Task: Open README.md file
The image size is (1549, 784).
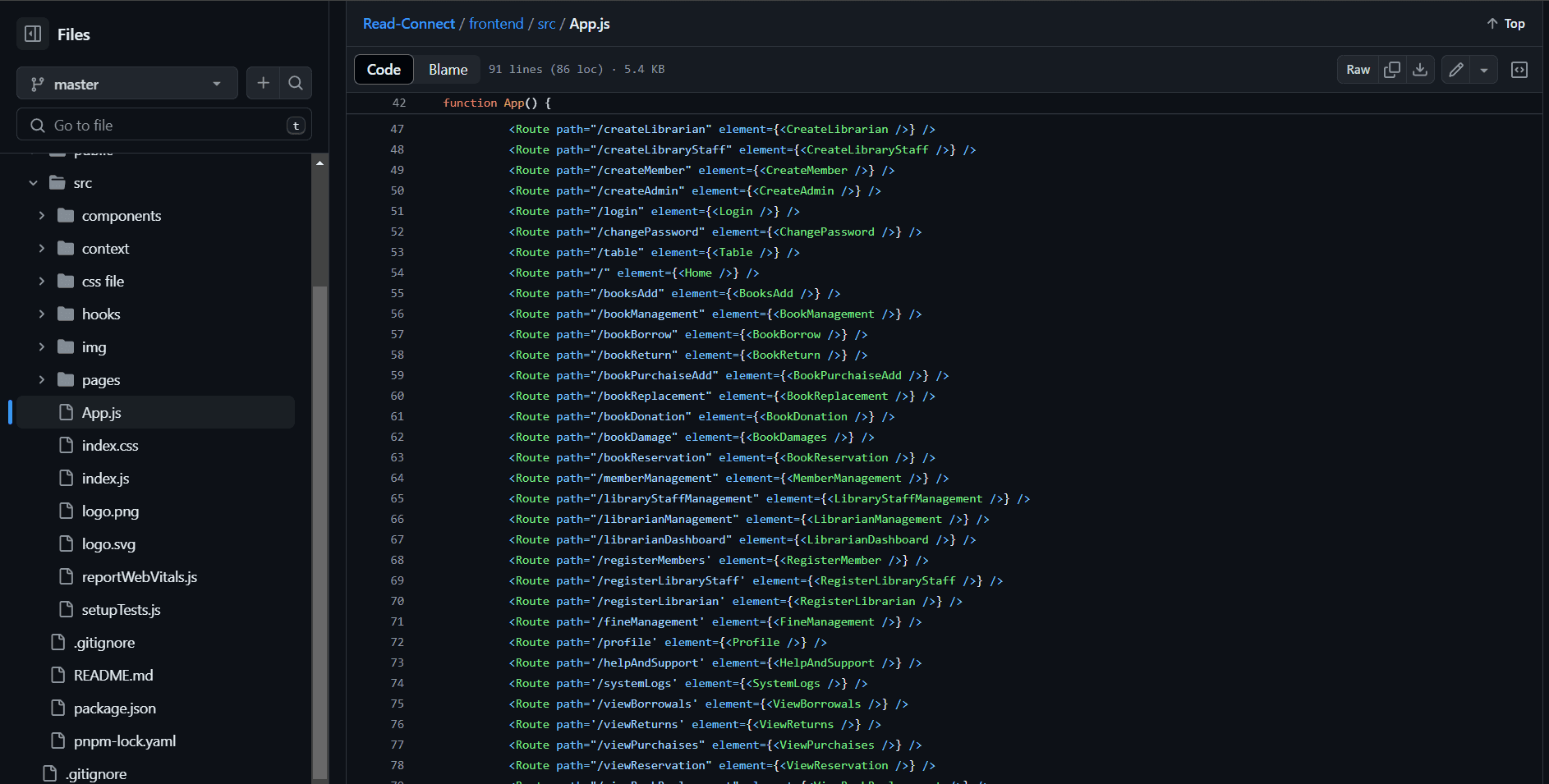Action: click(x=113, y=676)
